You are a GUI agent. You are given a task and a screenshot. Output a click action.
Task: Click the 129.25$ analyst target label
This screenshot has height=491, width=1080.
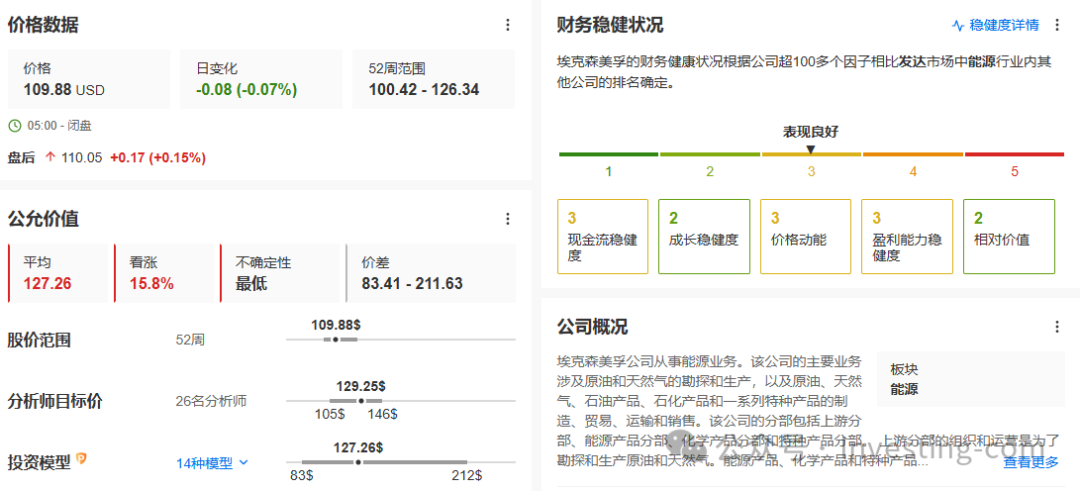(361, 386)
